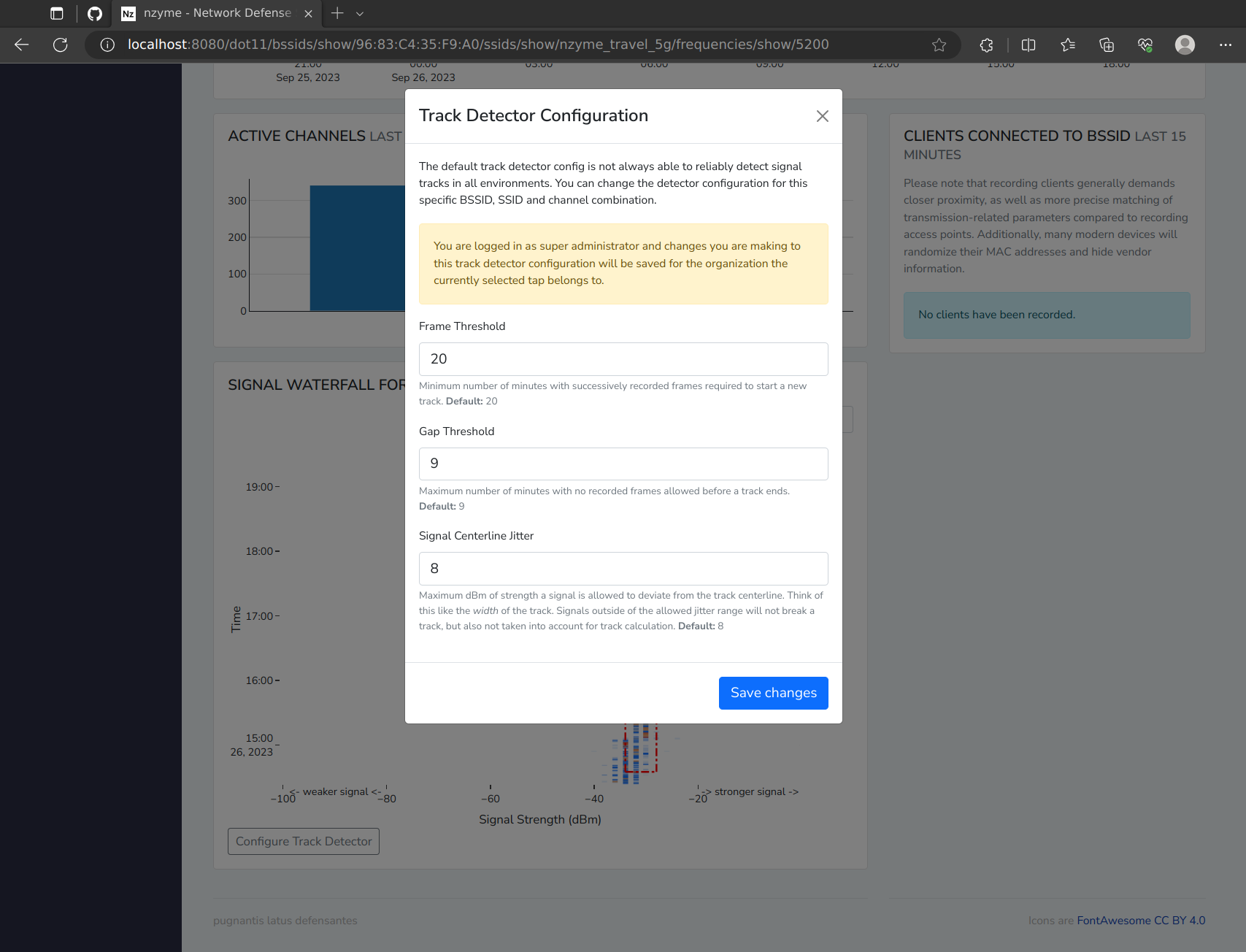Click the '19:00' time axis tick

(259, 487)
